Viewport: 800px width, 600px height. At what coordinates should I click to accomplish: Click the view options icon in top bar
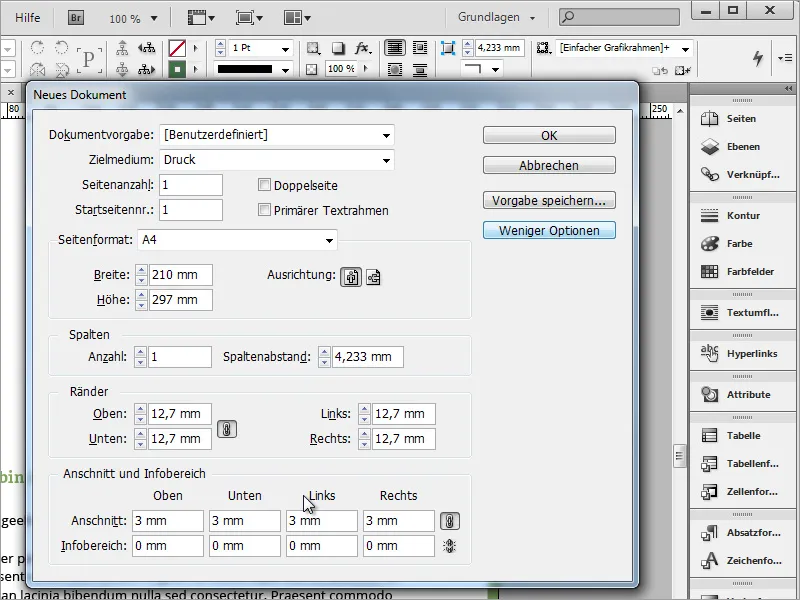[201, 18]
